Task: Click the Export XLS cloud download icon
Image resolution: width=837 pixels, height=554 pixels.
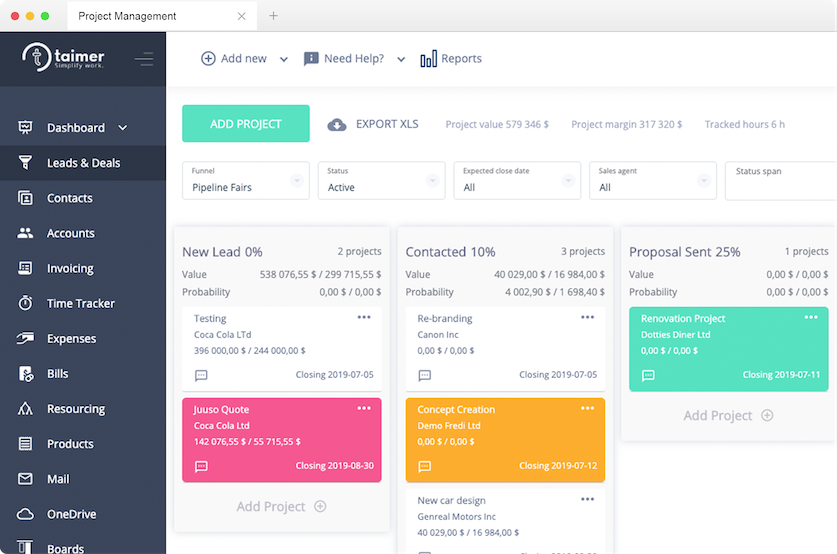Action: [338, 125]
